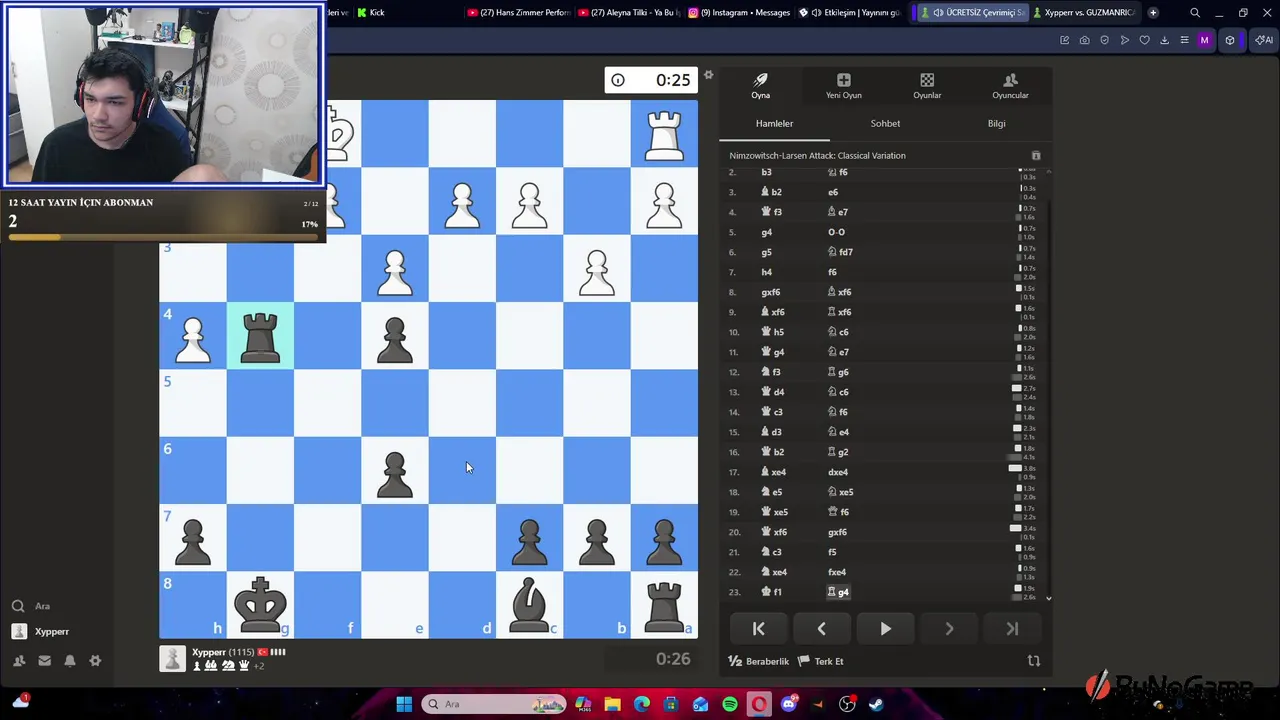Select move 5 O-O in move list
The height and width of the screenshot is (720, 1280).
coord(836,232)
